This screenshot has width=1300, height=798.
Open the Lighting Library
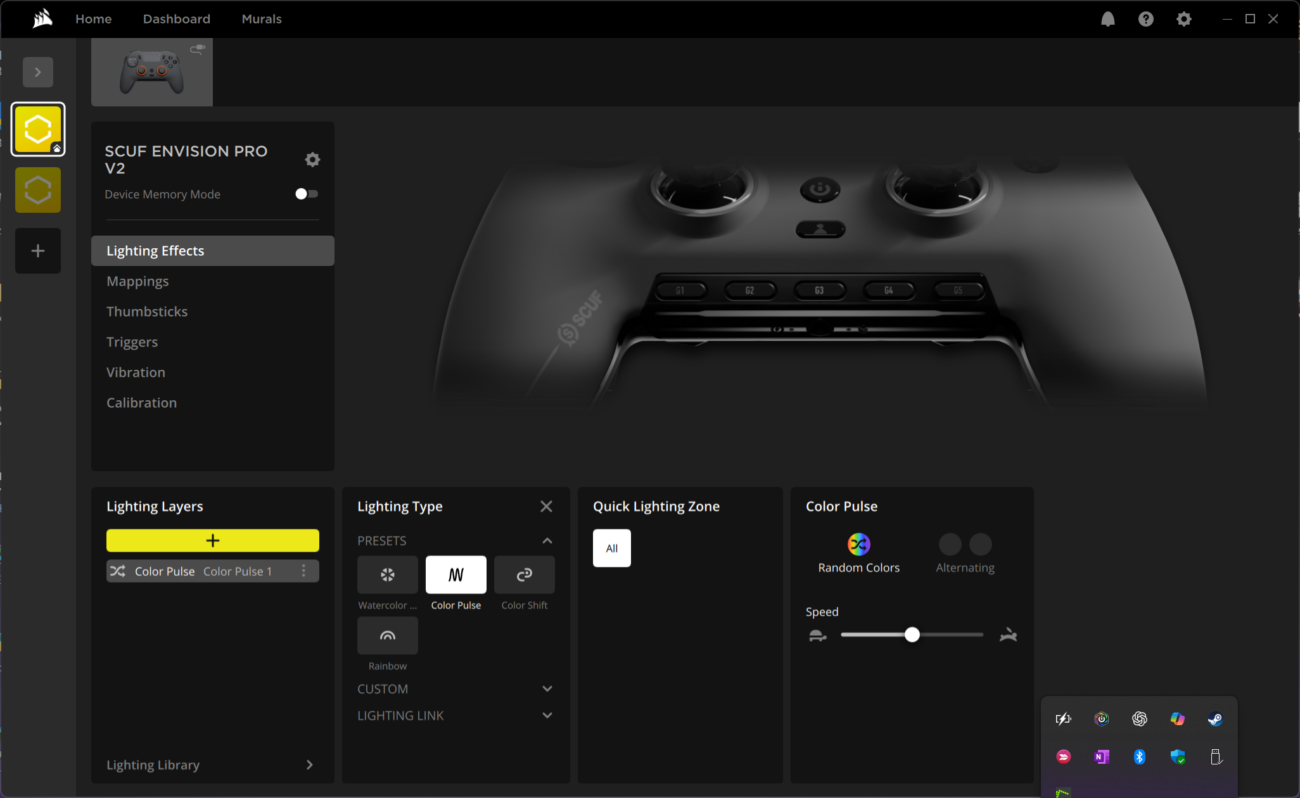[x=212, y=765]
